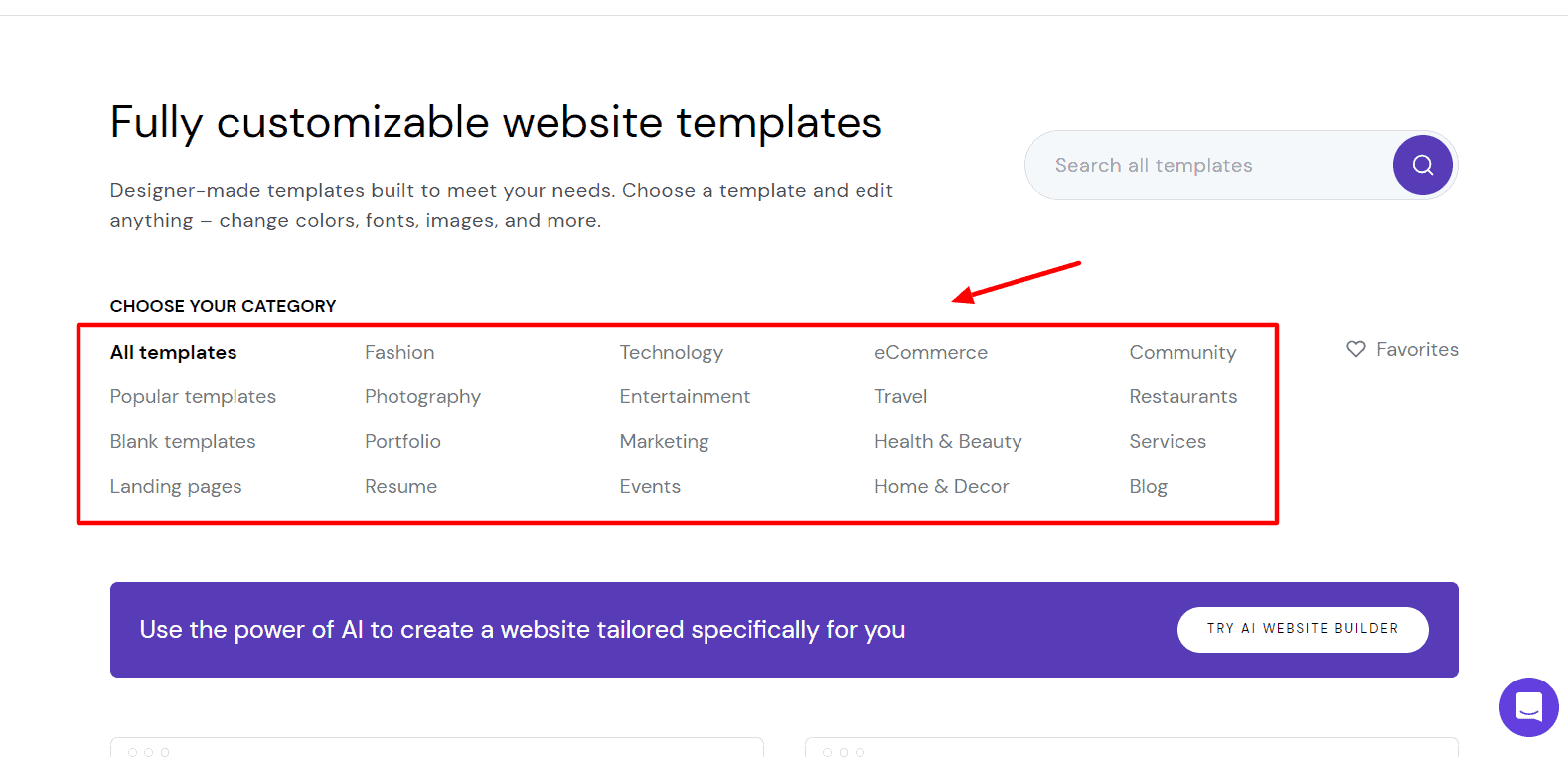
Task: Click the Favorites heart icon
Action: (x=1356, y=349)
